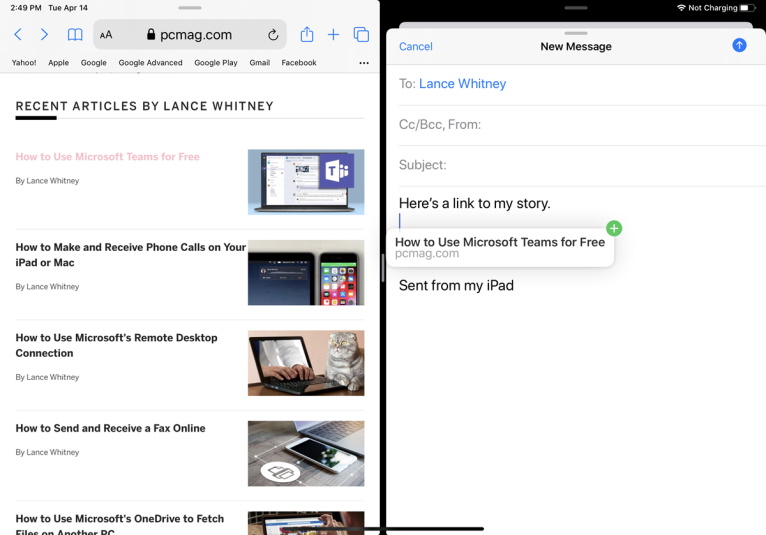Screen dimensions: 766x535
Task: Open the Remote Desktop Connection article
Action: (116, 345)
